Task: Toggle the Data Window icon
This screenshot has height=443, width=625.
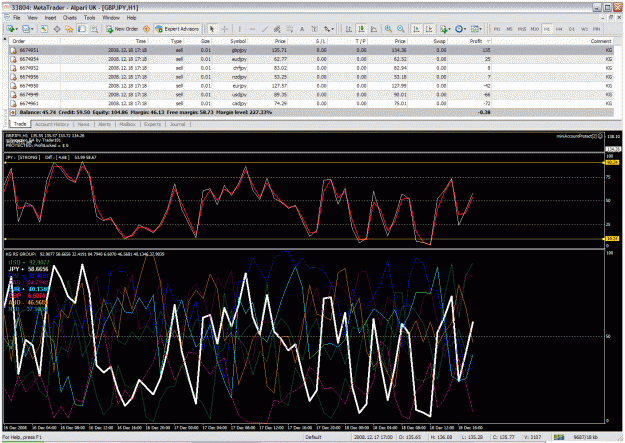Action: 57,29
